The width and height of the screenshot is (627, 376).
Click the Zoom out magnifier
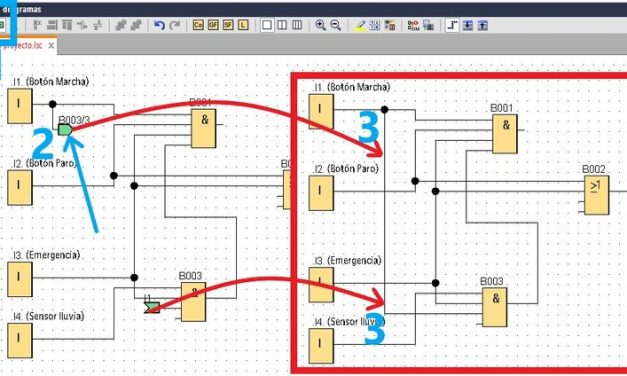(x=336, y=25)
